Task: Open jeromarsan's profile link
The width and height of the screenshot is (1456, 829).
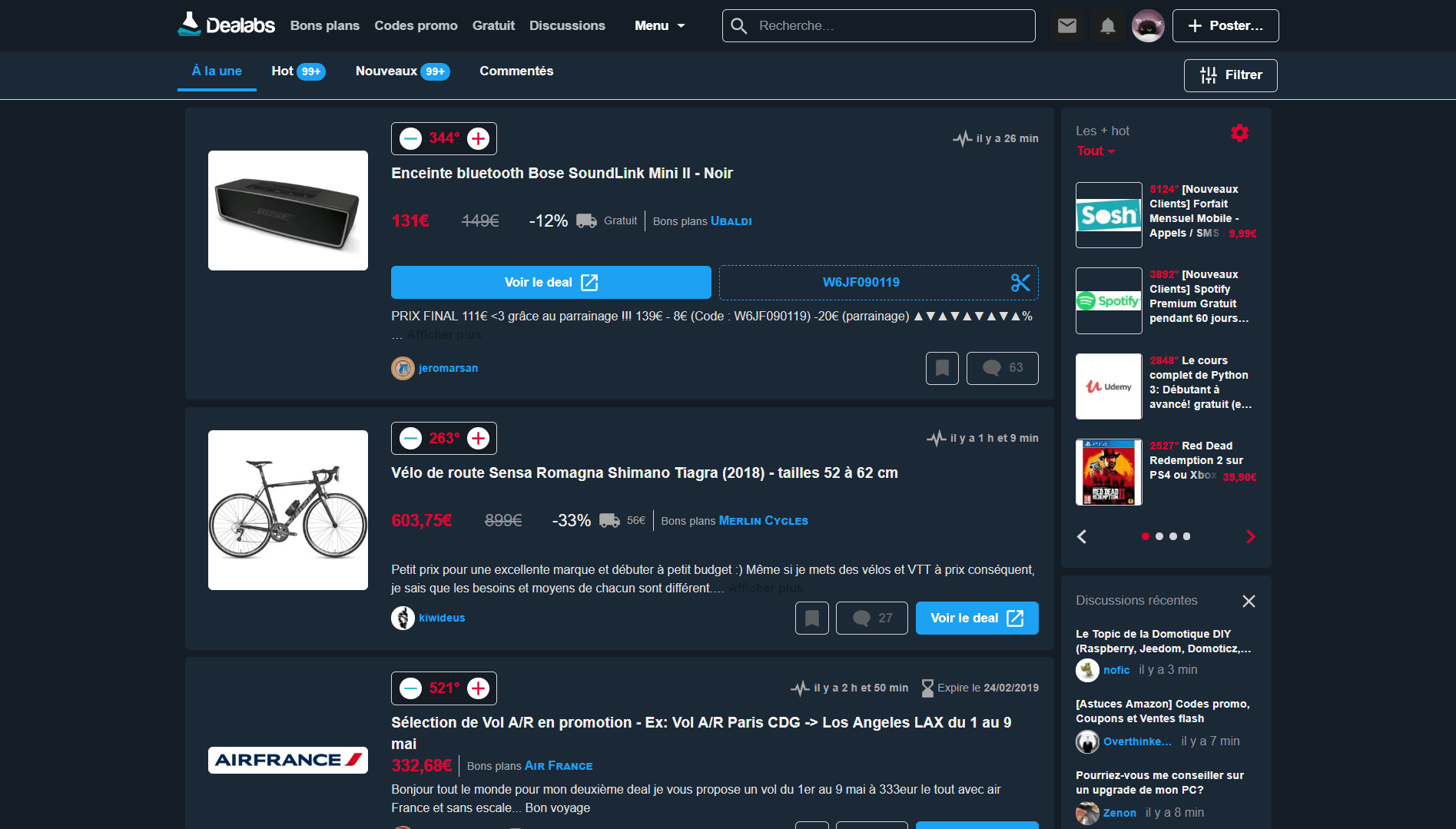Action: (449, 369)
